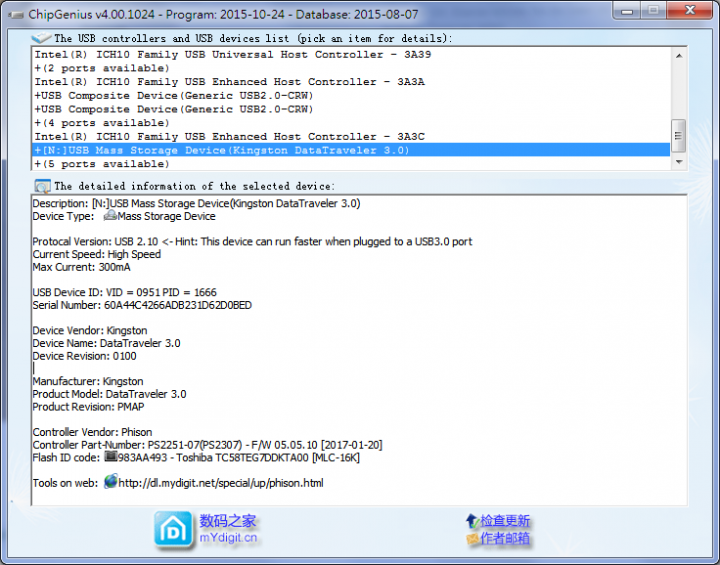Select the ICH10 Enhanced Host Controller 3A3C row
720x565 pixels.
click(x=352, y=136)
